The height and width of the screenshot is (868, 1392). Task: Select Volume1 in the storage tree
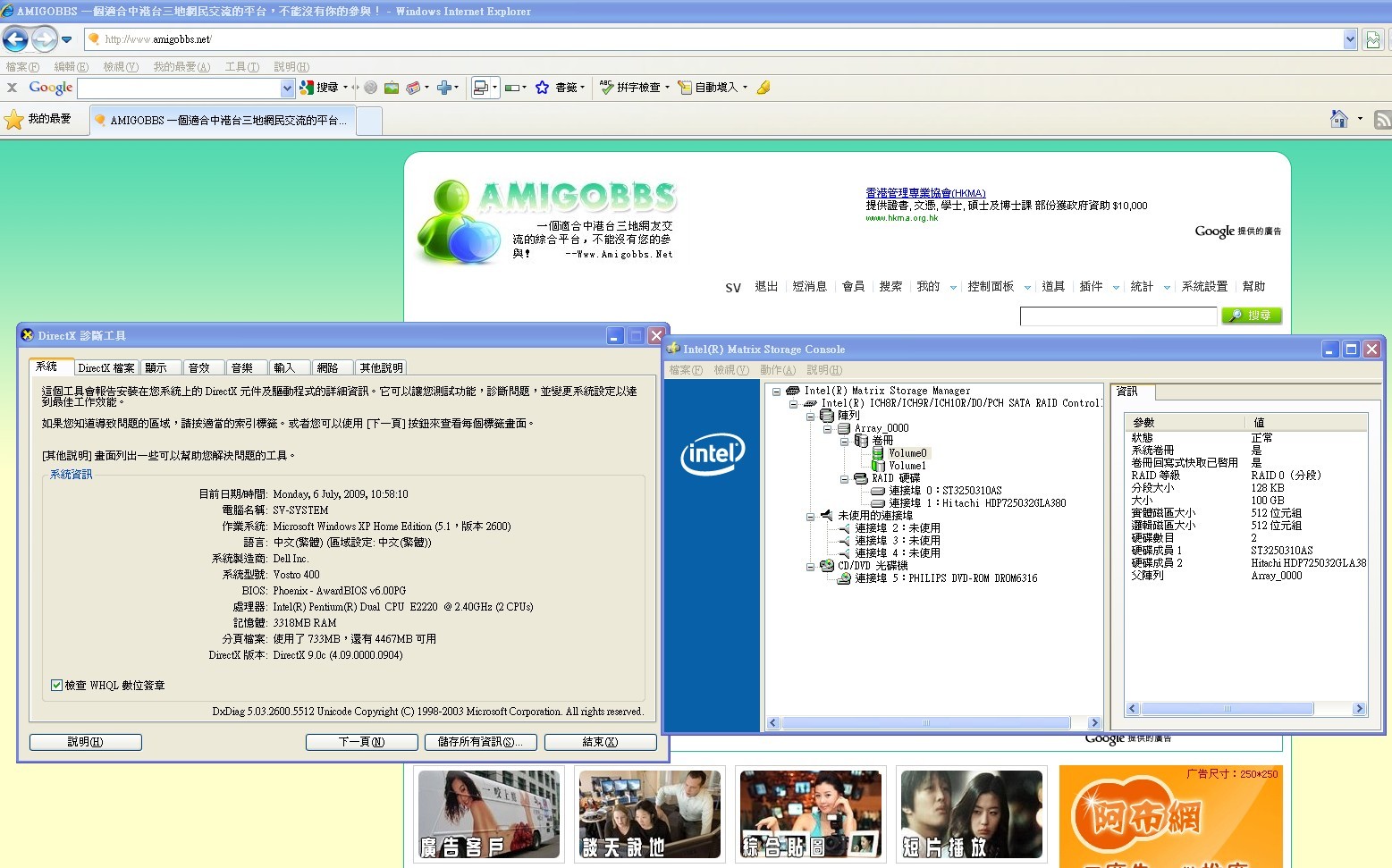pos(907,466)
